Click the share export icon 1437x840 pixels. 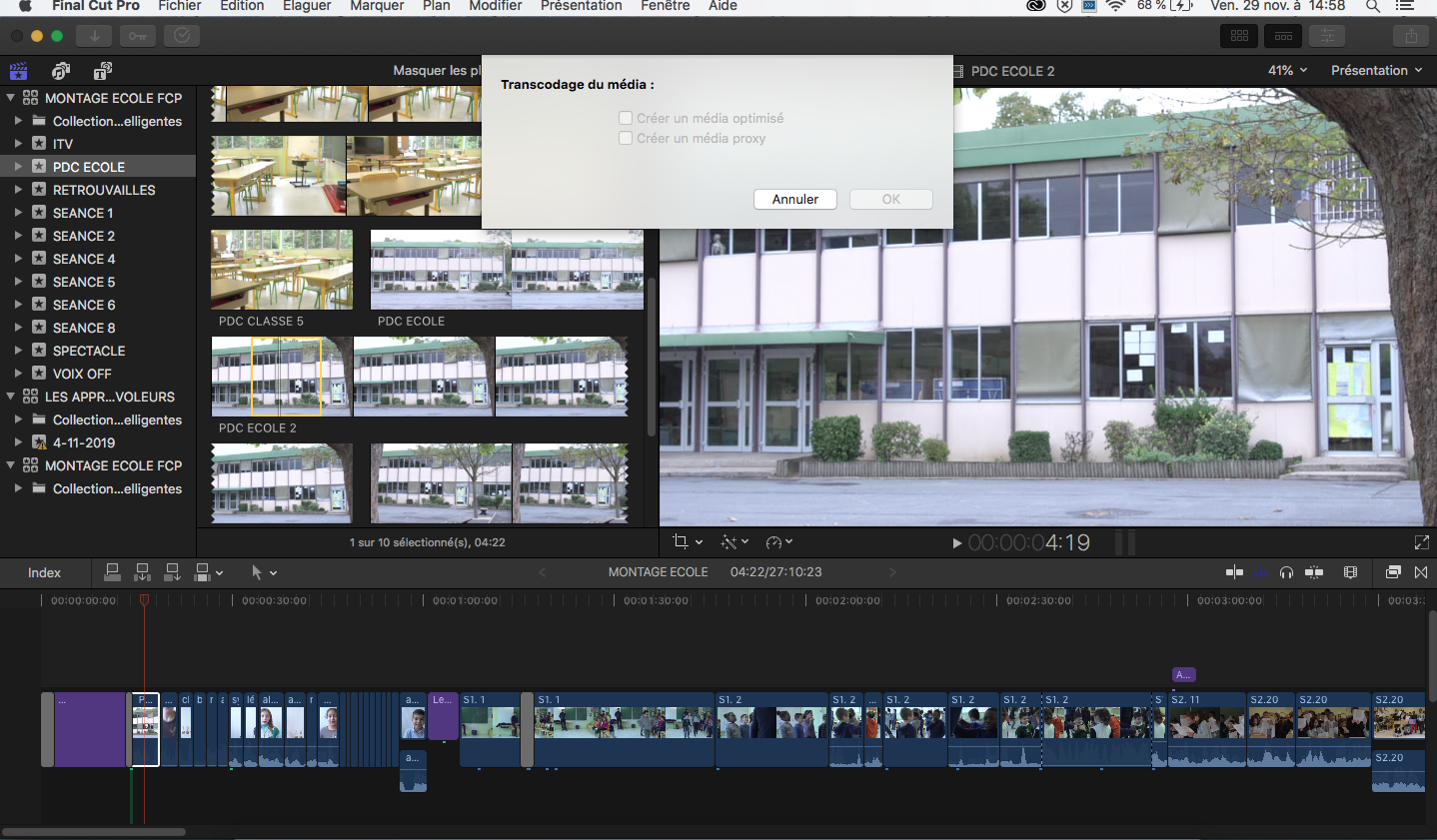(x=1410, y=36)
